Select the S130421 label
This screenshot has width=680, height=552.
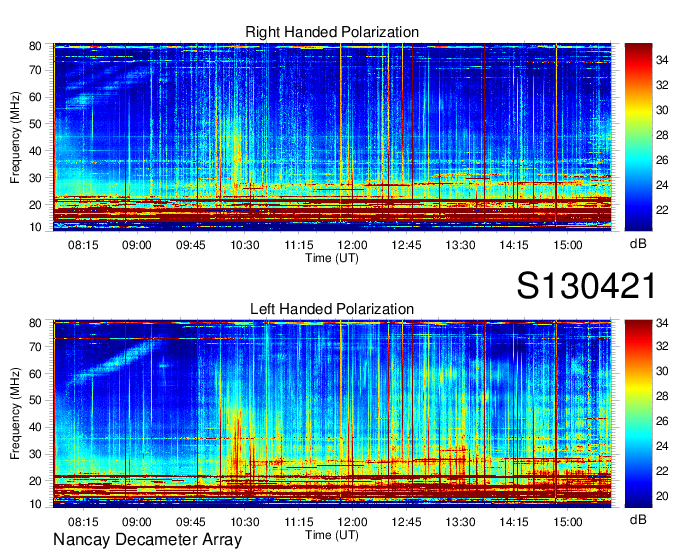(586, 286)
